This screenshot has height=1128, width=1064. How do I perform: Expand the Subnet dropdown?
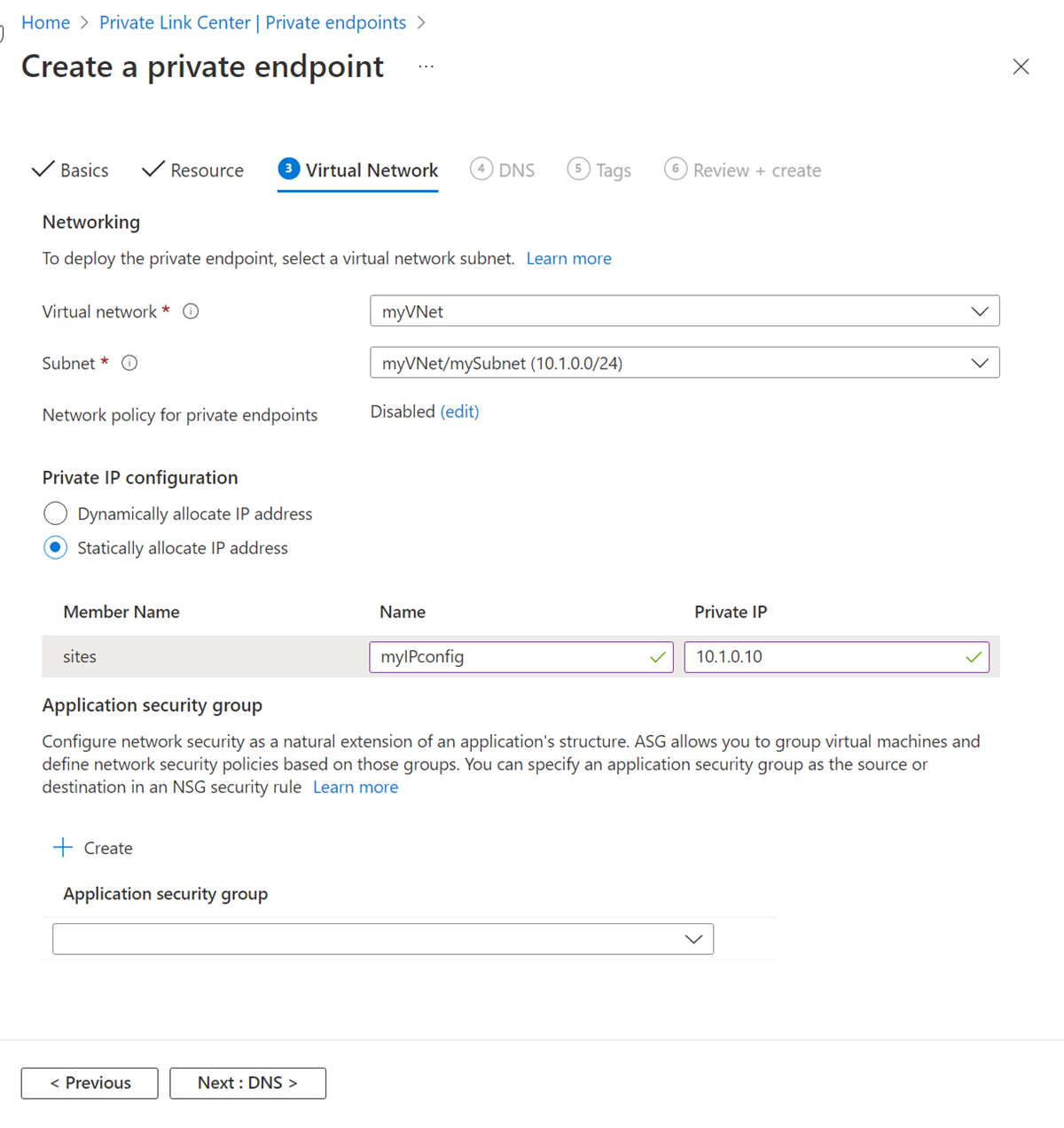click(x=684, y=363)
